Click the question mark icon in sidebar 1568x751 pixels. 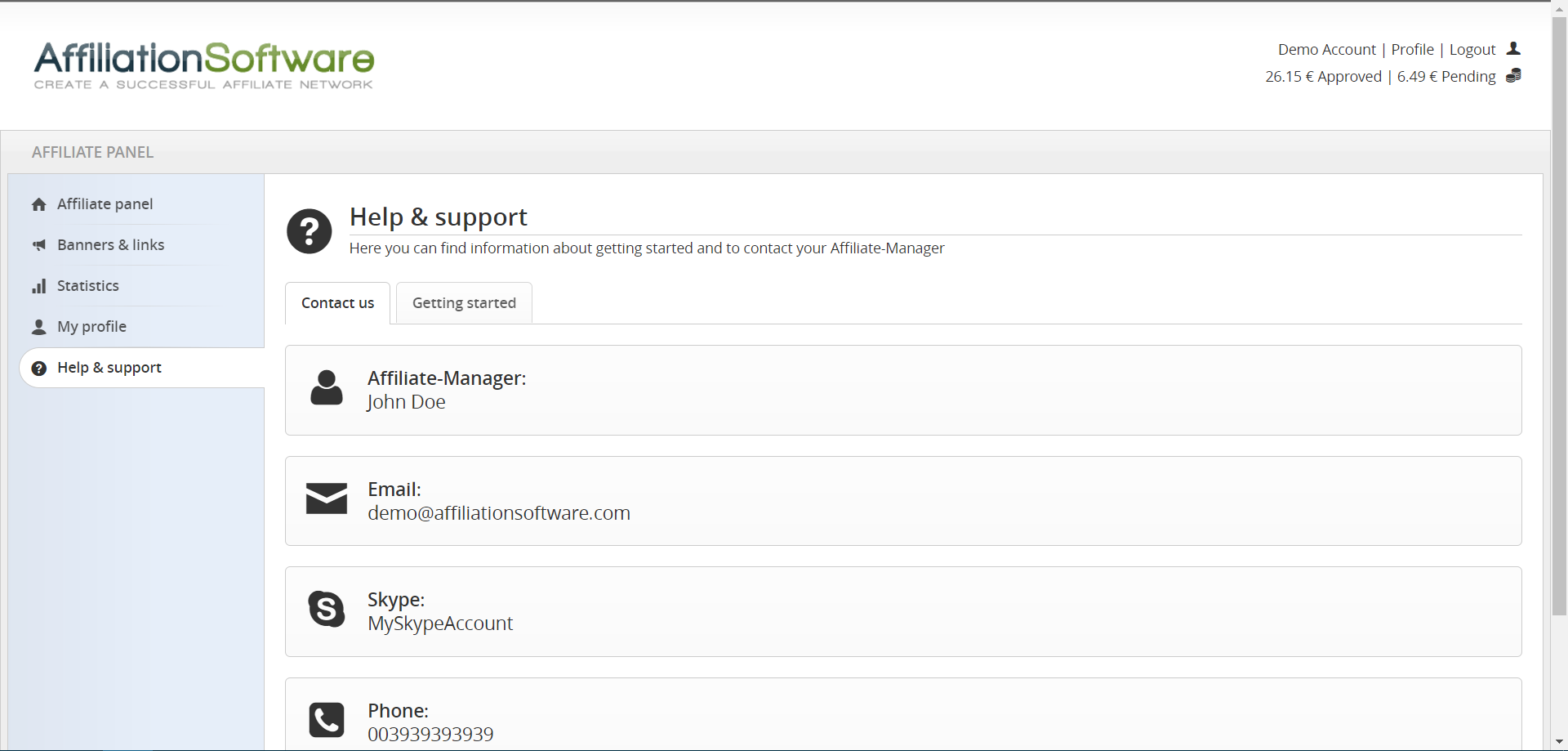[38, 369]
